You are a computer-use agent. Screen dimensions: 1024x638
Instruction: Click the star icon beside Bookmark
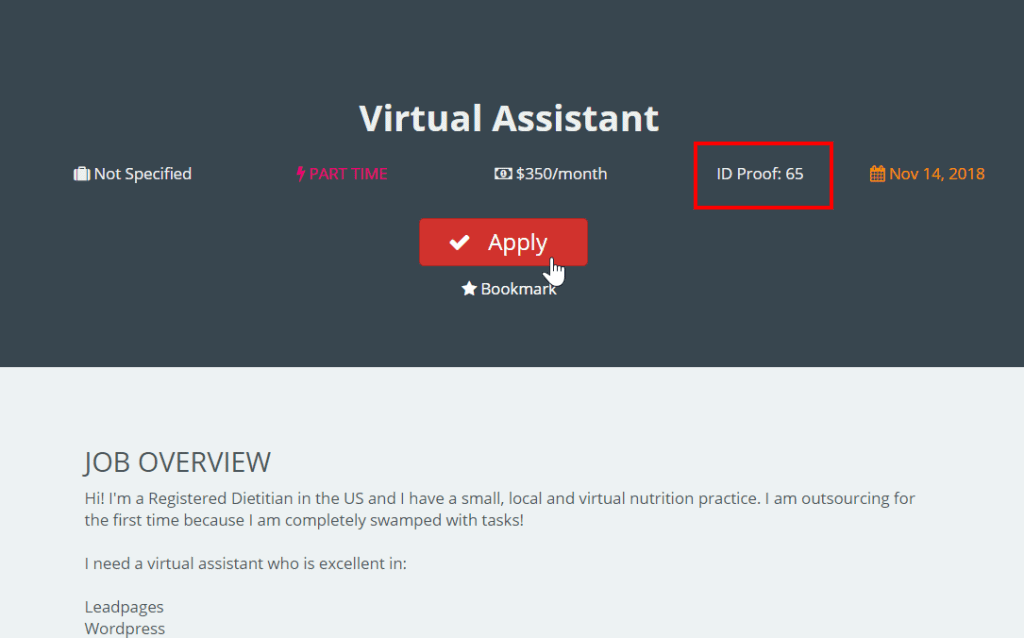click(x=469, y=289)
